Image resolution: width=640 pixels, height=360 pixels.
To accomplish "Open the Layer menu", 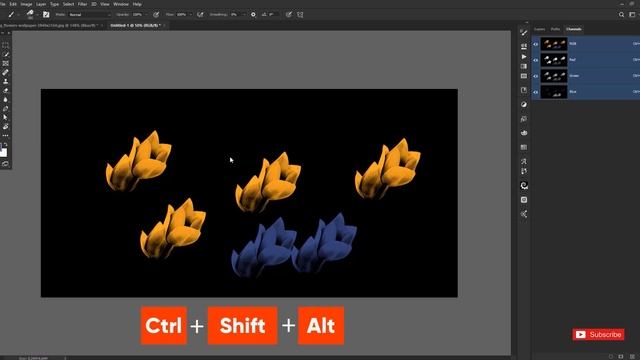I will click(x=41, y=4).
